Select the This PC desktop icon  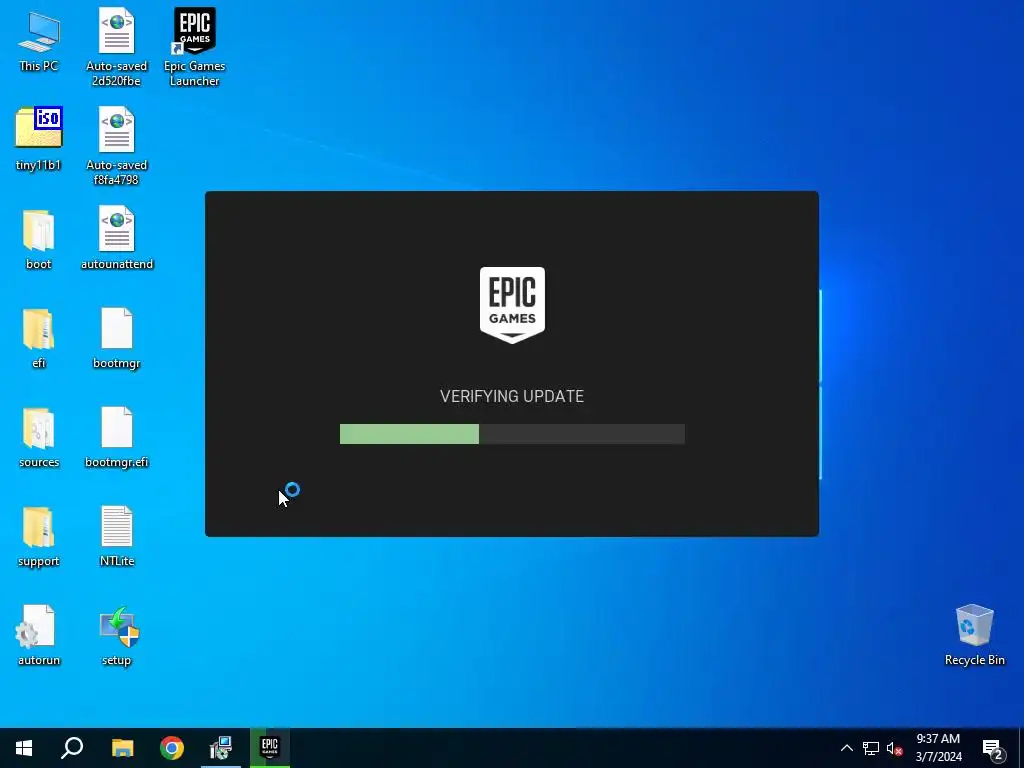tap(39, 40)
